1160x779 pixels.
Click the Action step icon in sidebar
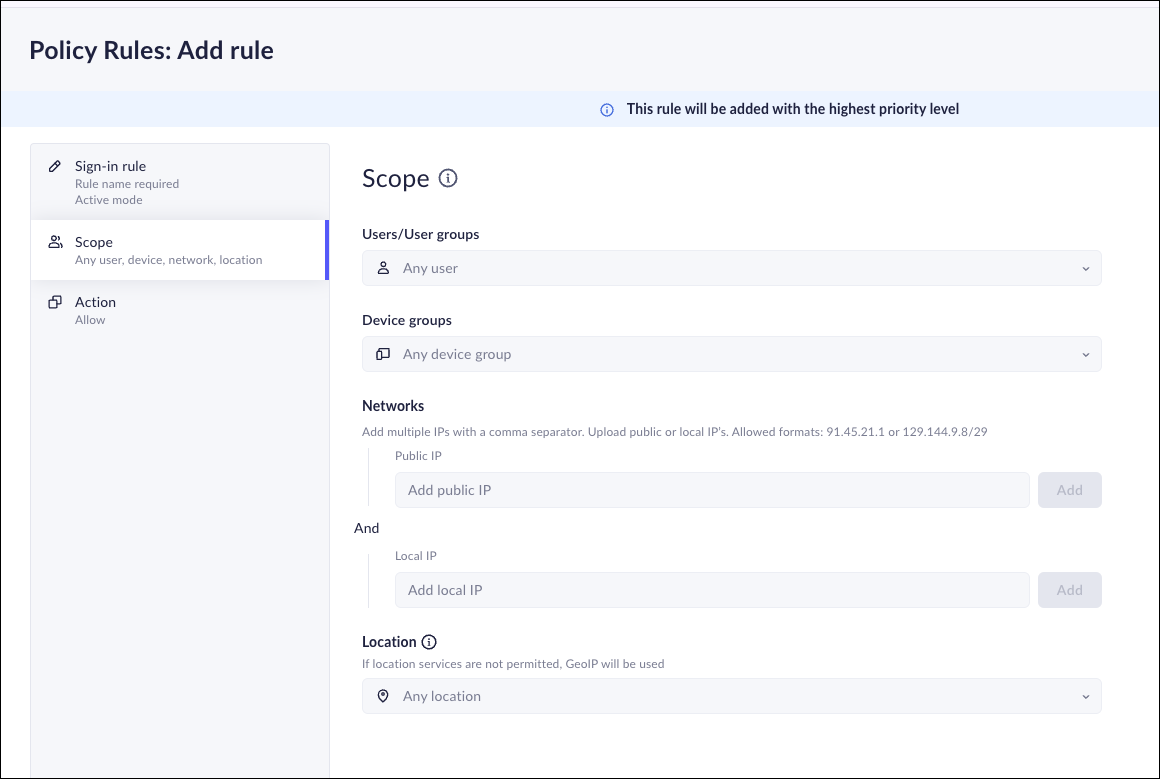[x=55, y=302]
